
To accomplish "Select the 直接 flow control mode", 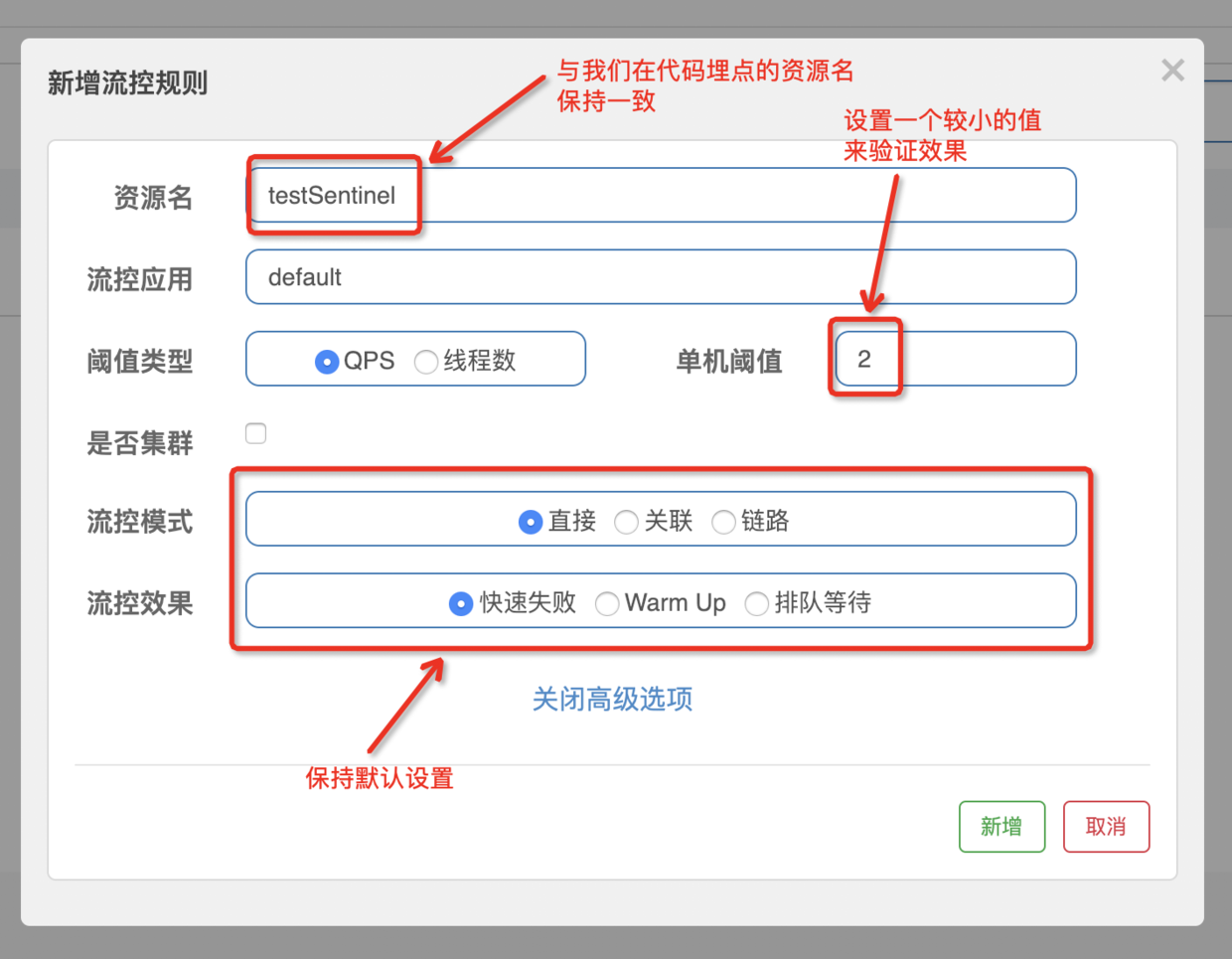I will tap(531, 521).
